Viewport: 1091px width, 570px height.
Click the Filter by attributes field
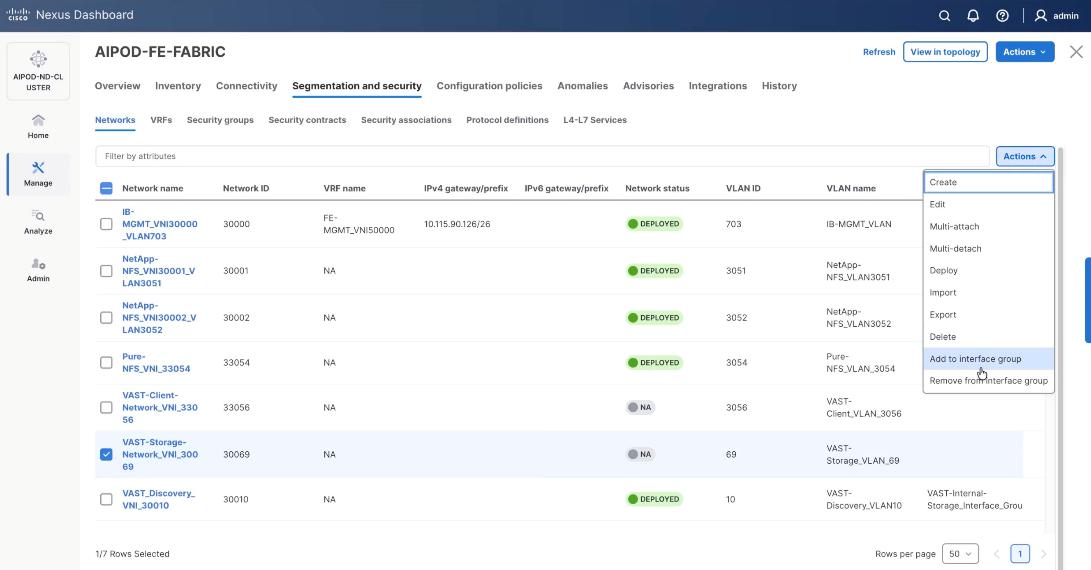coord(540,156)
